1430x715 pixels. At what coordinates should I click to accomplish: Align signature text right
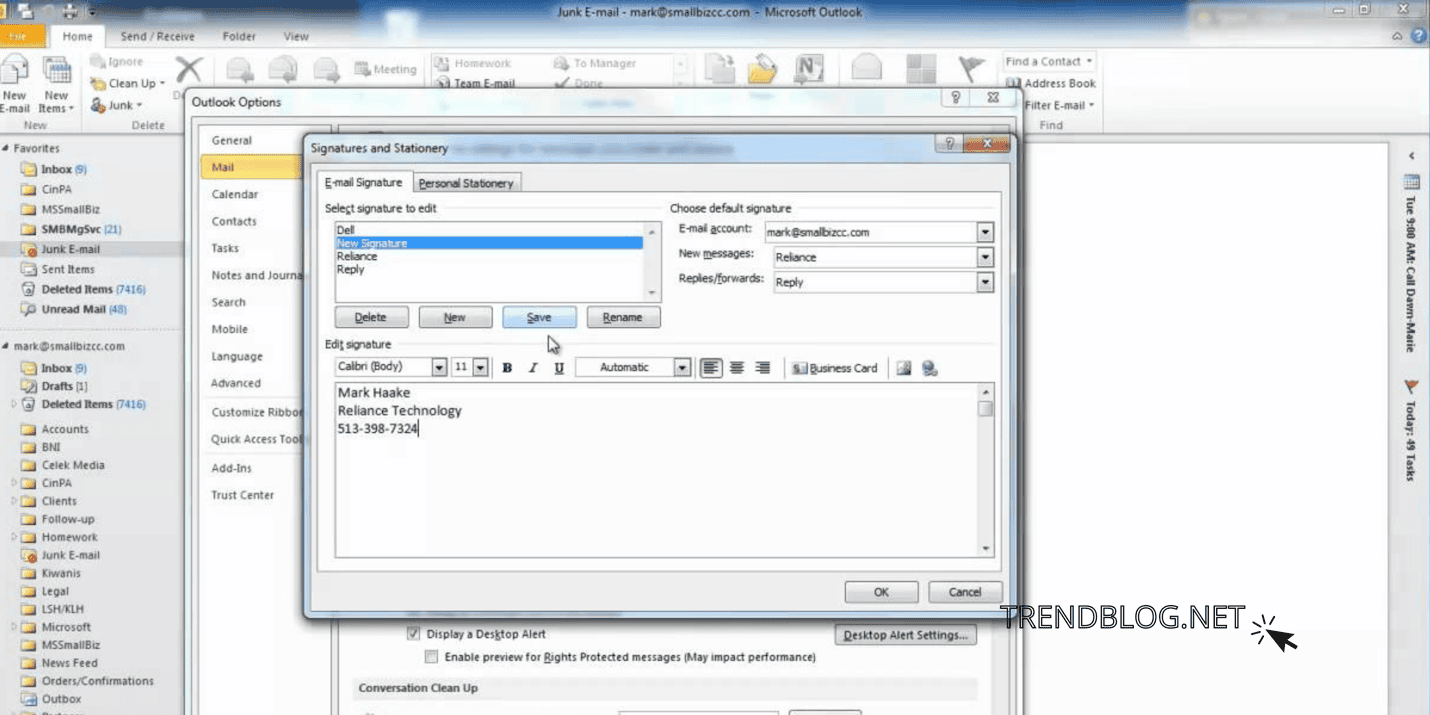click(763, 368)
